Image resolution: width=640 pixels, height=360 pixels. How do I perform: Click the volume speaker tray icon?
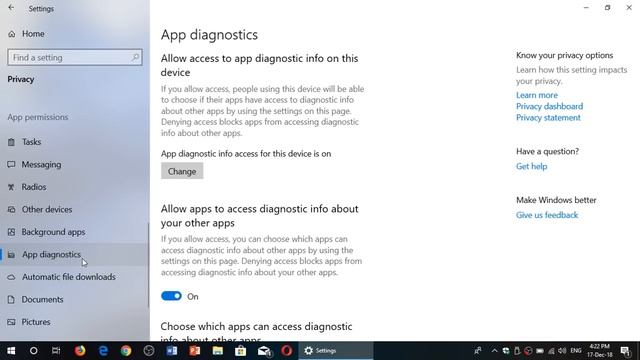coord(562,351)
